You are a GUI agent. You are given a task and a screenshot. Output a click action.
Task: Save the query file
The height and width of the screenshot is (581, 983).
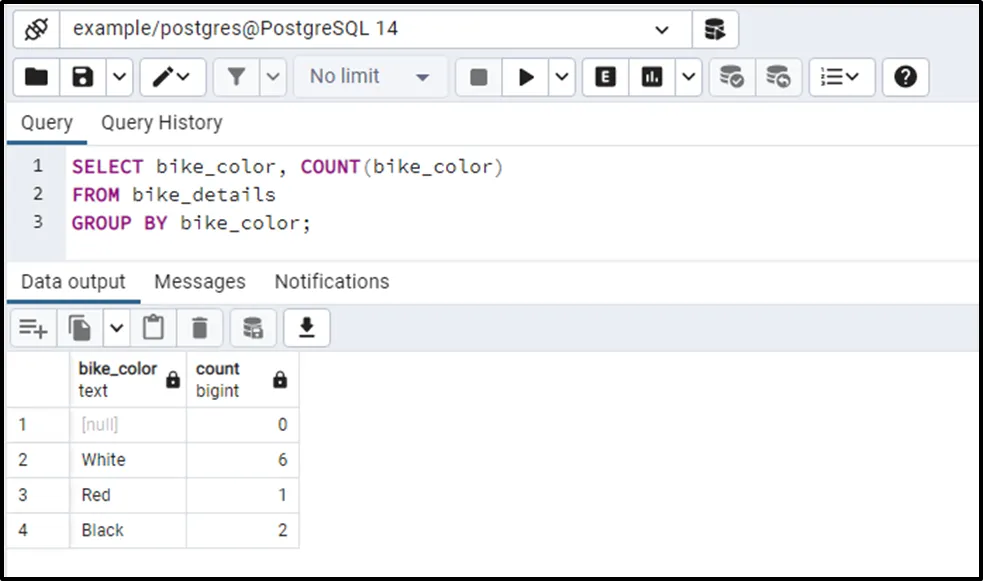[x=84, y=77]
